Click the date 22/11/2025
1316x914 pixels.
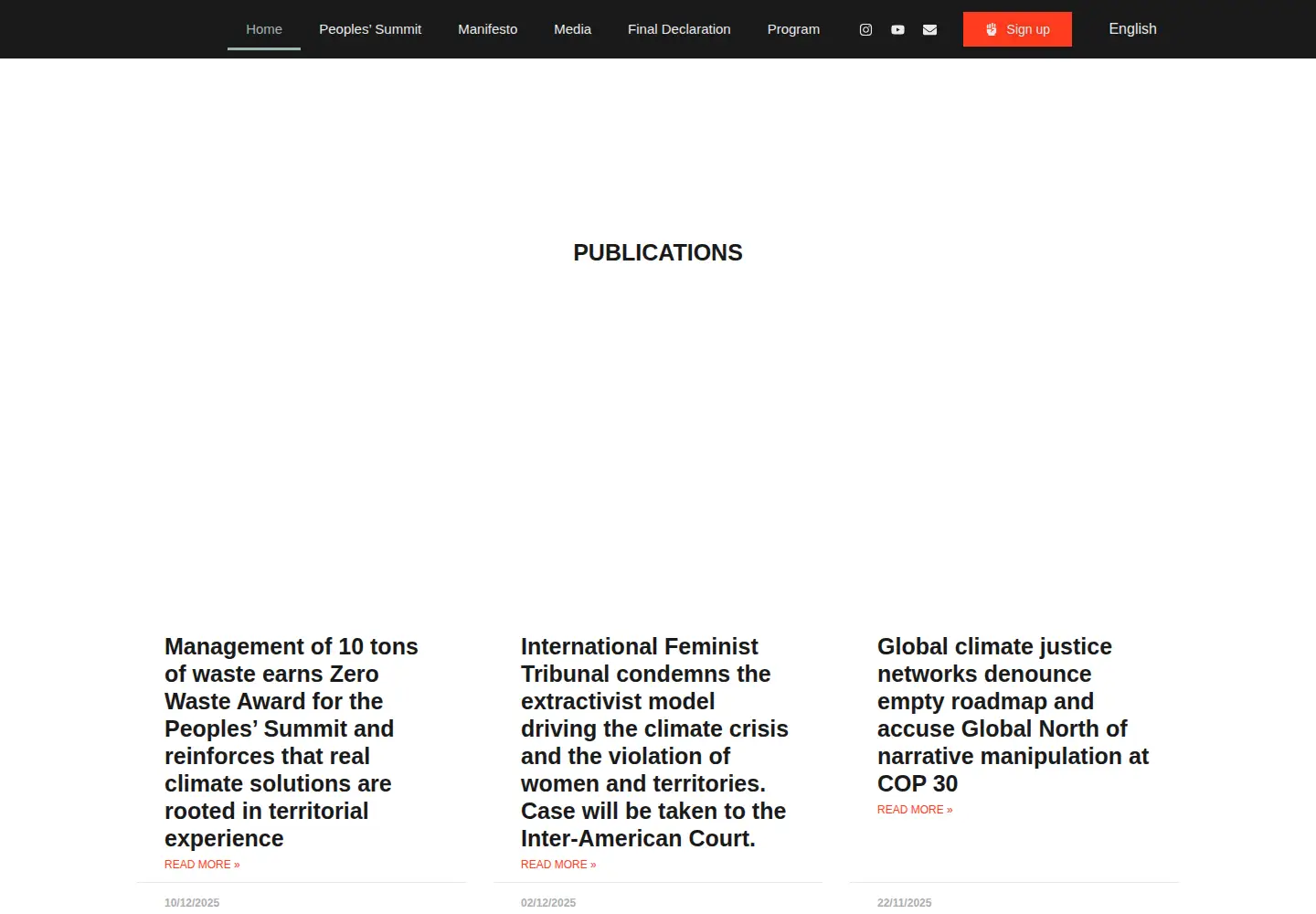(905, 903)
